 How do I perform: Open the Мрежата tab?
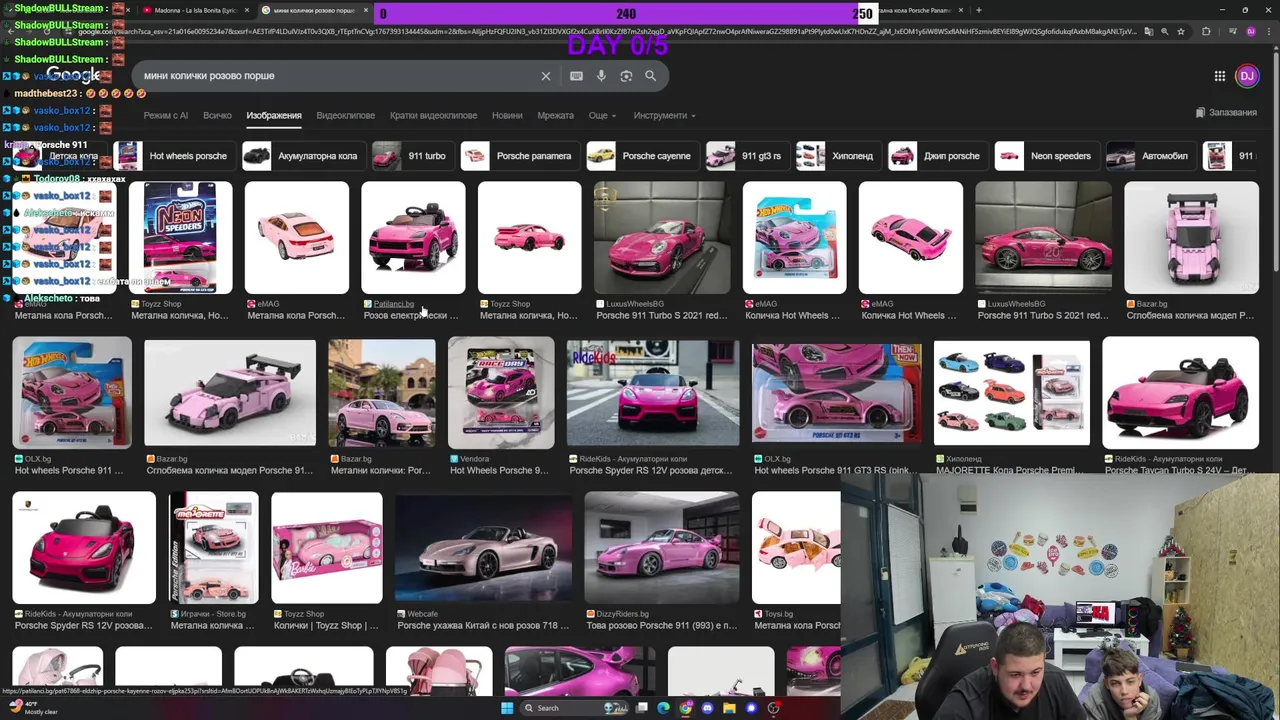pyautogui.click(x=555, y=115)
